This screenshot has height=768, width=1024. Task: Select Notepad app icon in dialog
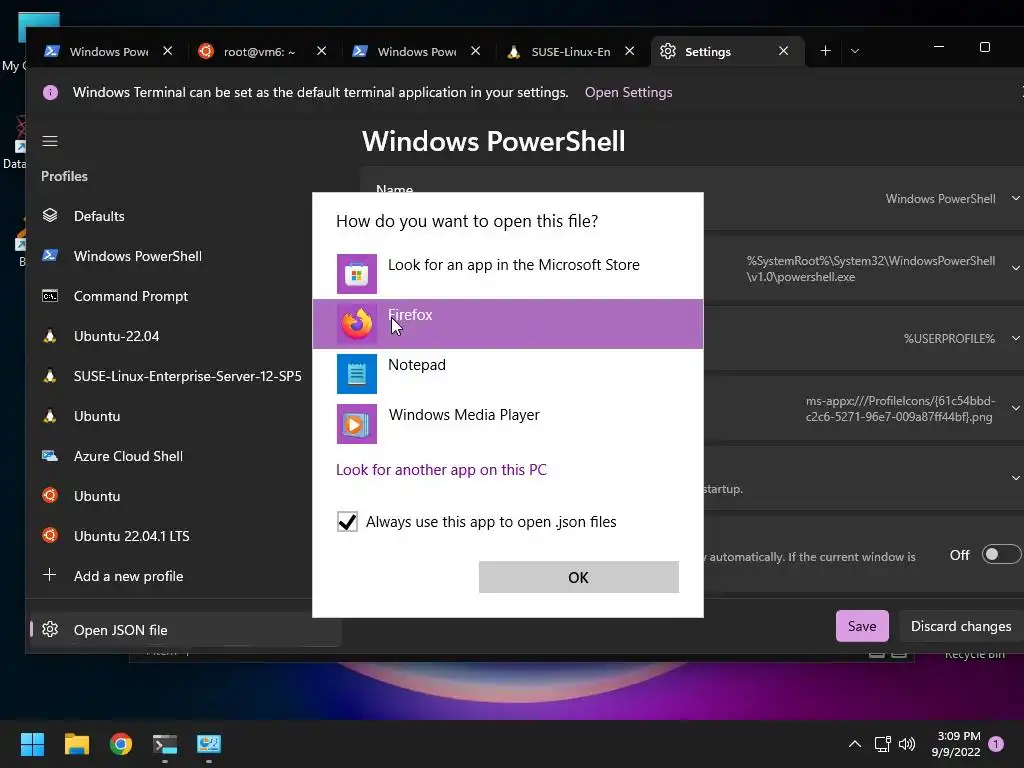357,374
